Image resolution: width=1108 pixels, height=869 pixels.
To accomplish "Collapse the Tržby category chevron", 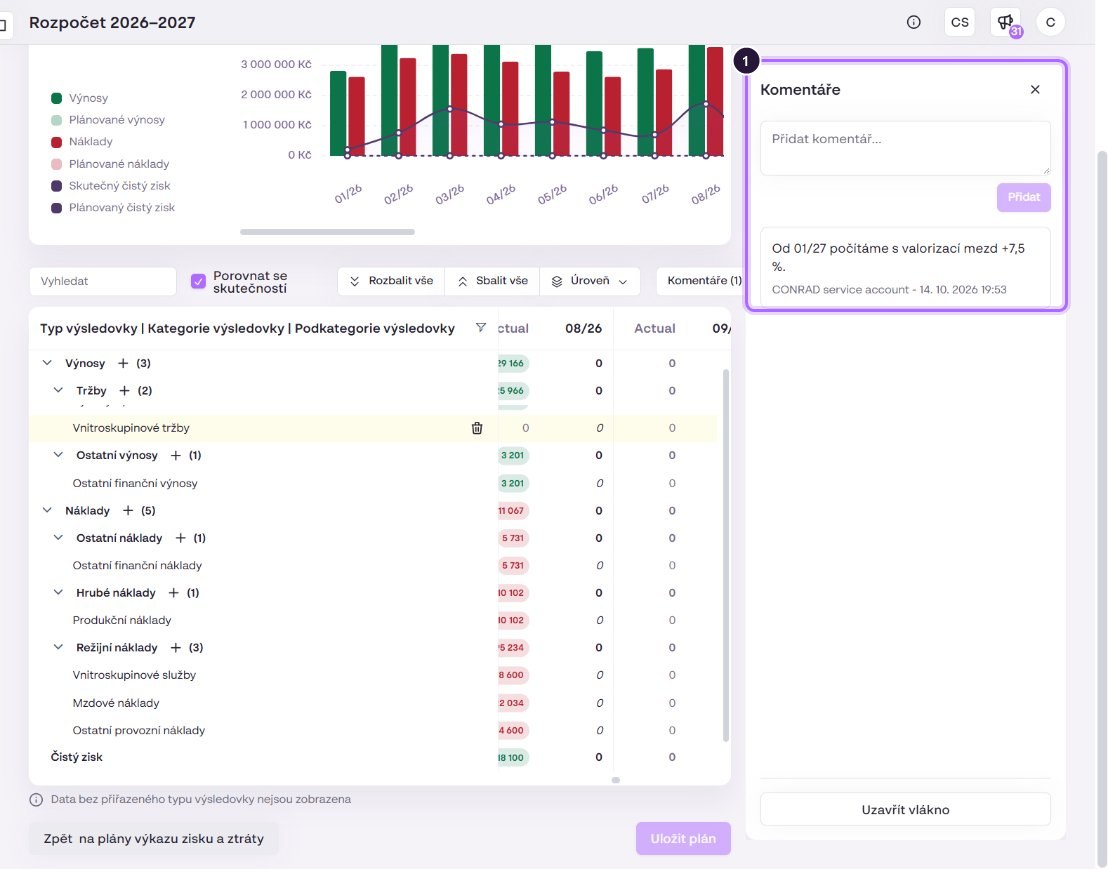I will coord(59,391).
